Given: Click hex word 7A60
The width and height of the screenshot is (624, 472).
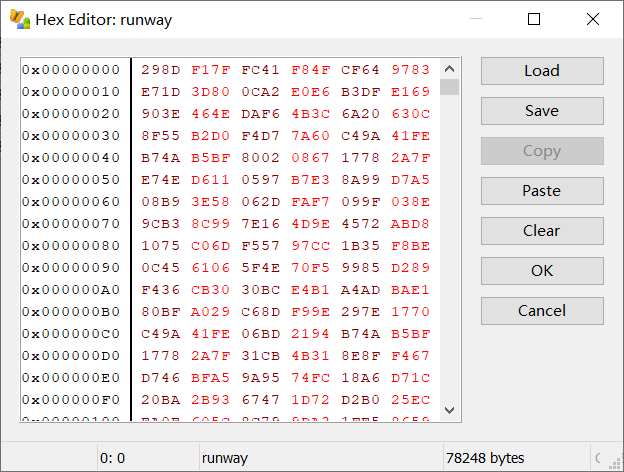Looking at the screenshot, I should (310, 136).
